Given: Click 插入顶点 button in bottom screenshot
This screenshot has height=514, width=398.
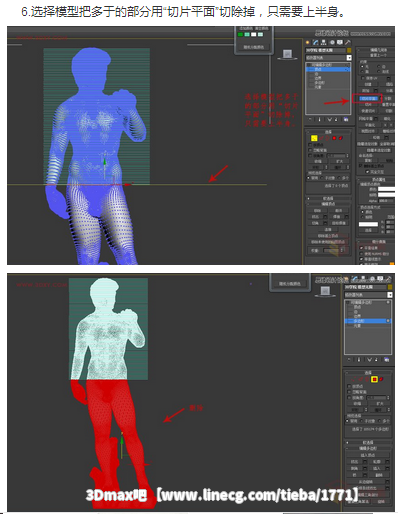Looking at the screenshot, I should (x=368, y=455).
